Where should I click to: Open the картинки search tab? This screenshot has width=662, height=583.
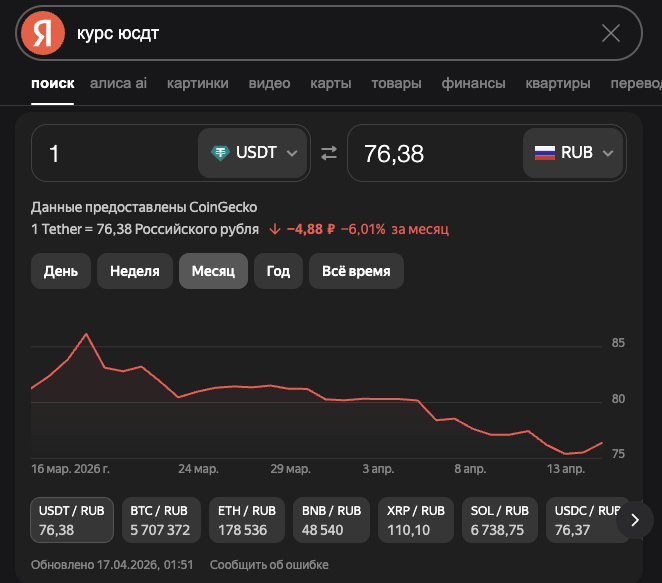(197, 83)
